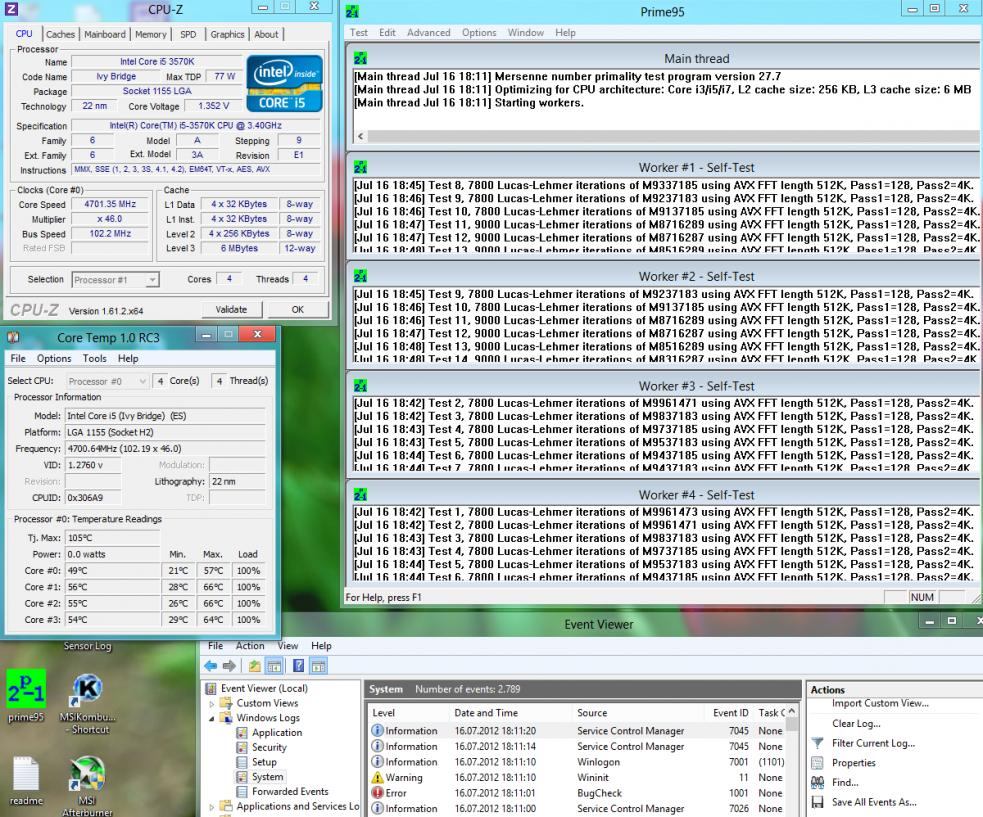Click Import Custom View in Actions pane
The image size is (983, 817).
tap(880, 703)
